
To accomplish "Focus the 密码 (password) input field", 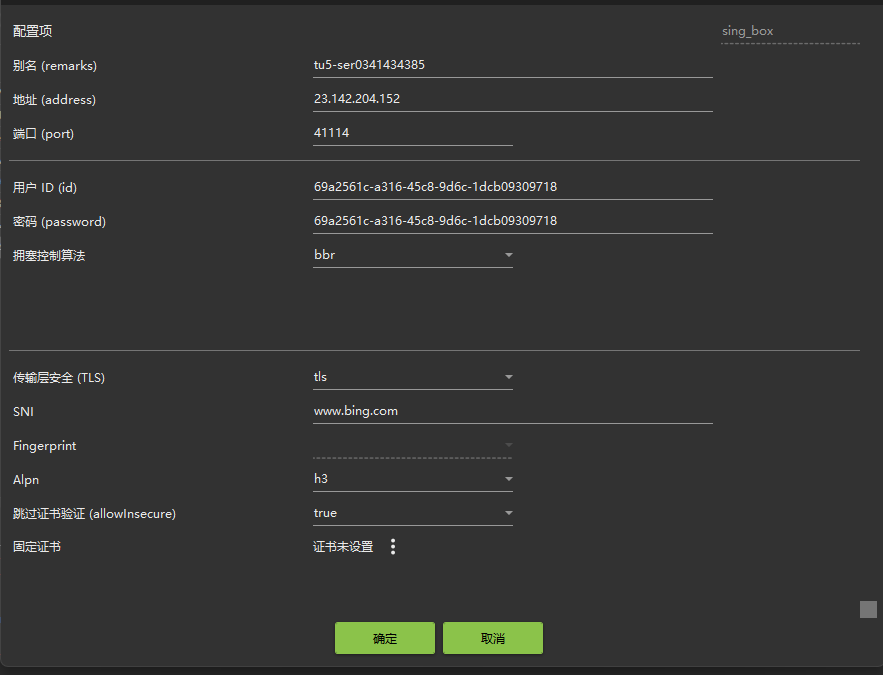I will 512,221.
